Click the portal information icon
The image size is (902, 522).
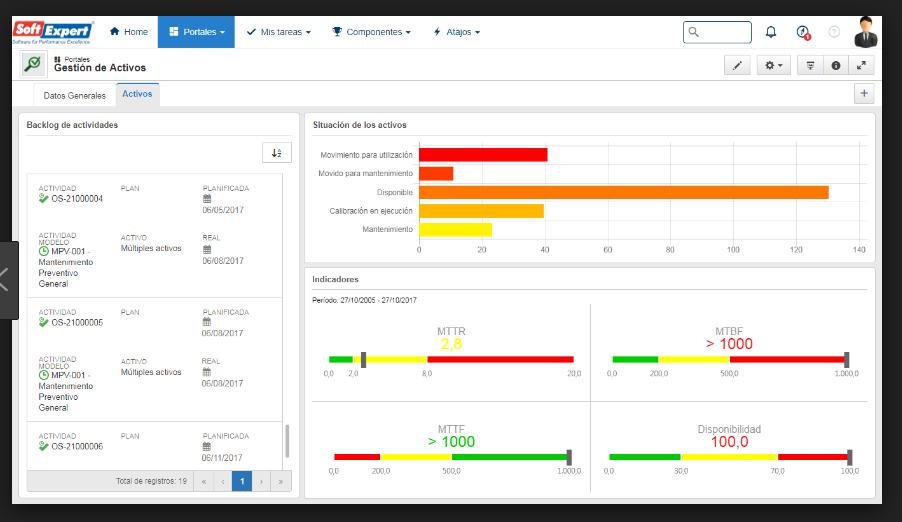pos(836,65)
